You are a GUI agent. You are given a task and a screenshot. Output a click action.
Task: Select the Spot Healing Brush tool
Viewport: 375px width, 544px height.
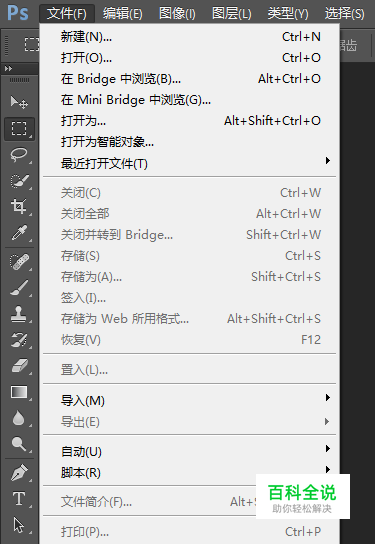pos(19,262)
